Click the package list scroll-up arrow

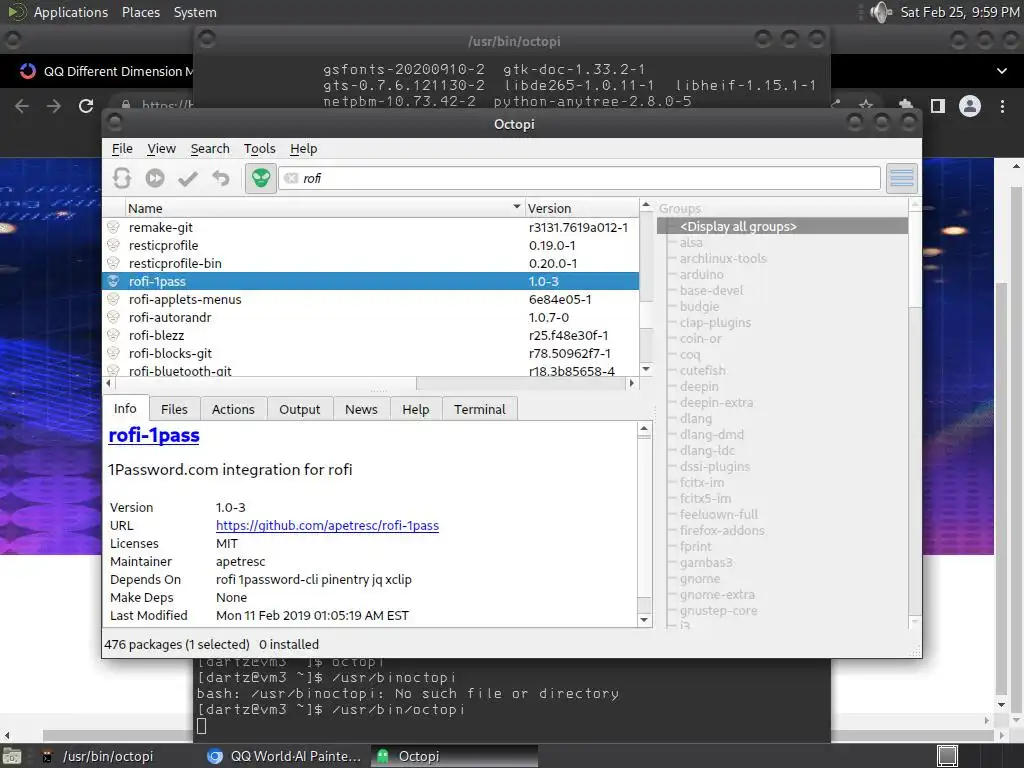(646, 205)
